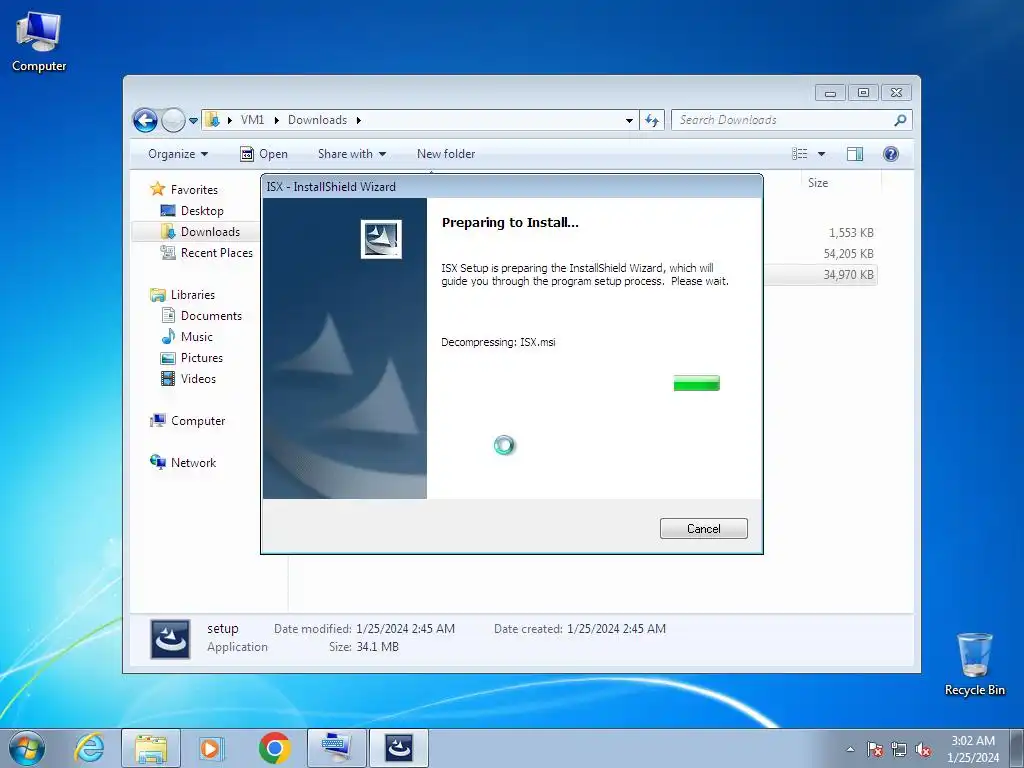
Task: Maximize the Downloads Explorer window
Action: pos(863,93)
